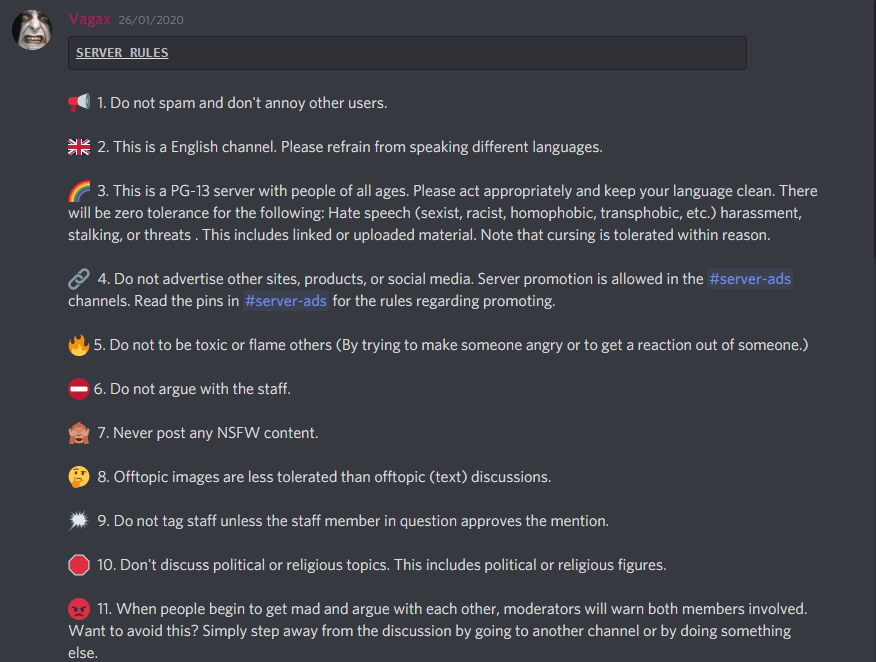Open the first #server-ads channel mention

point(750,279)
